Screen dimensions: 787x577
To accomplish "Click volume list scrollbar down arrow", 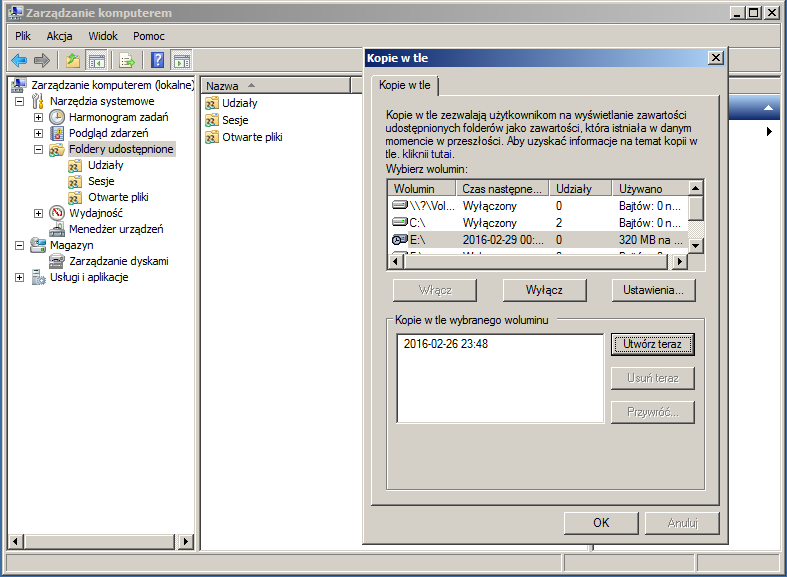I will pyautogui.click(x=695, y=245).
